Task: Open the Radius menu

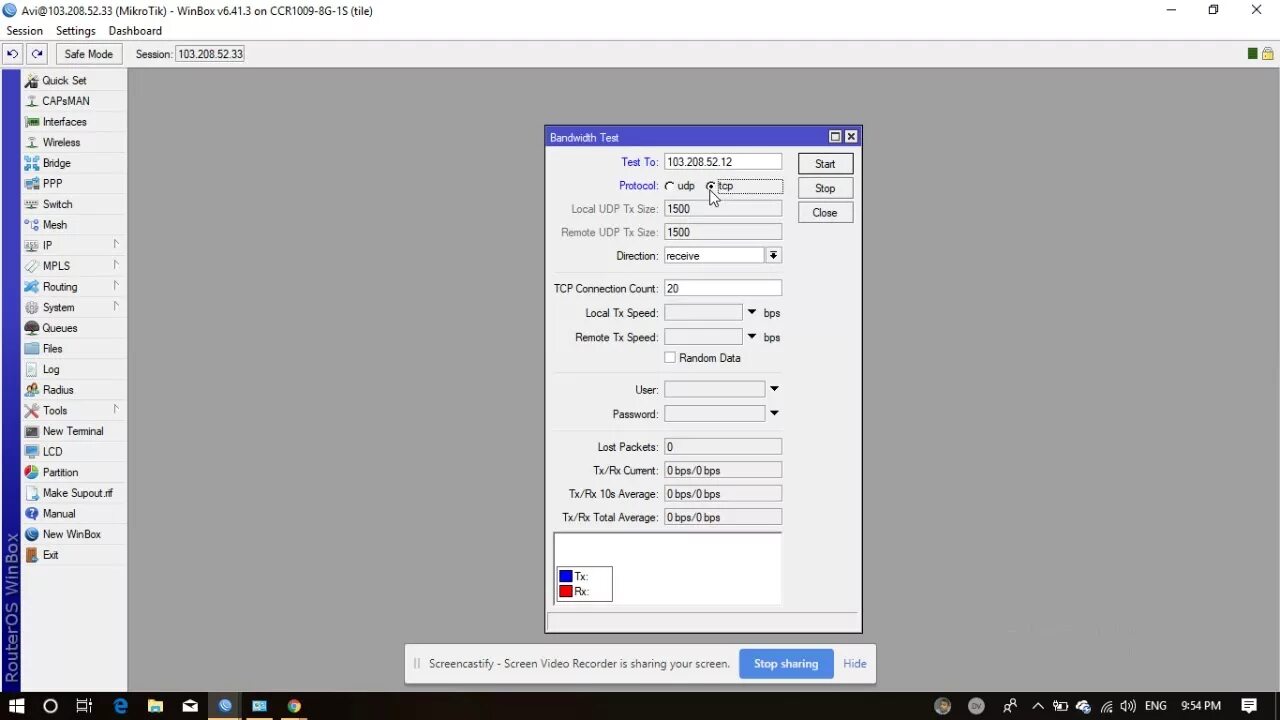Action: tap(57, 390)
